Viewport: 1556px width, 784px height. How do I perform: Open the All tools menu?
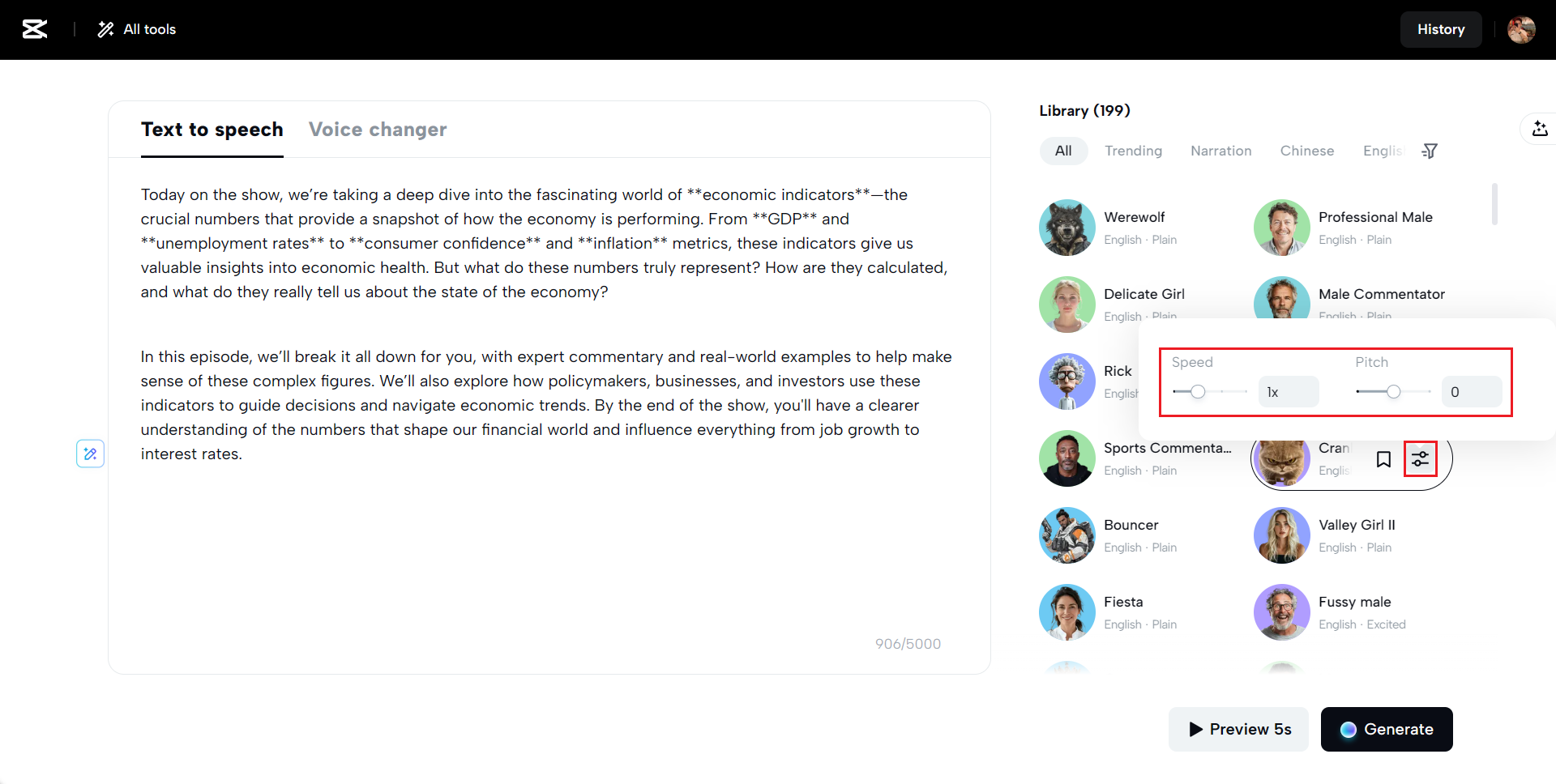pos(137,29)
